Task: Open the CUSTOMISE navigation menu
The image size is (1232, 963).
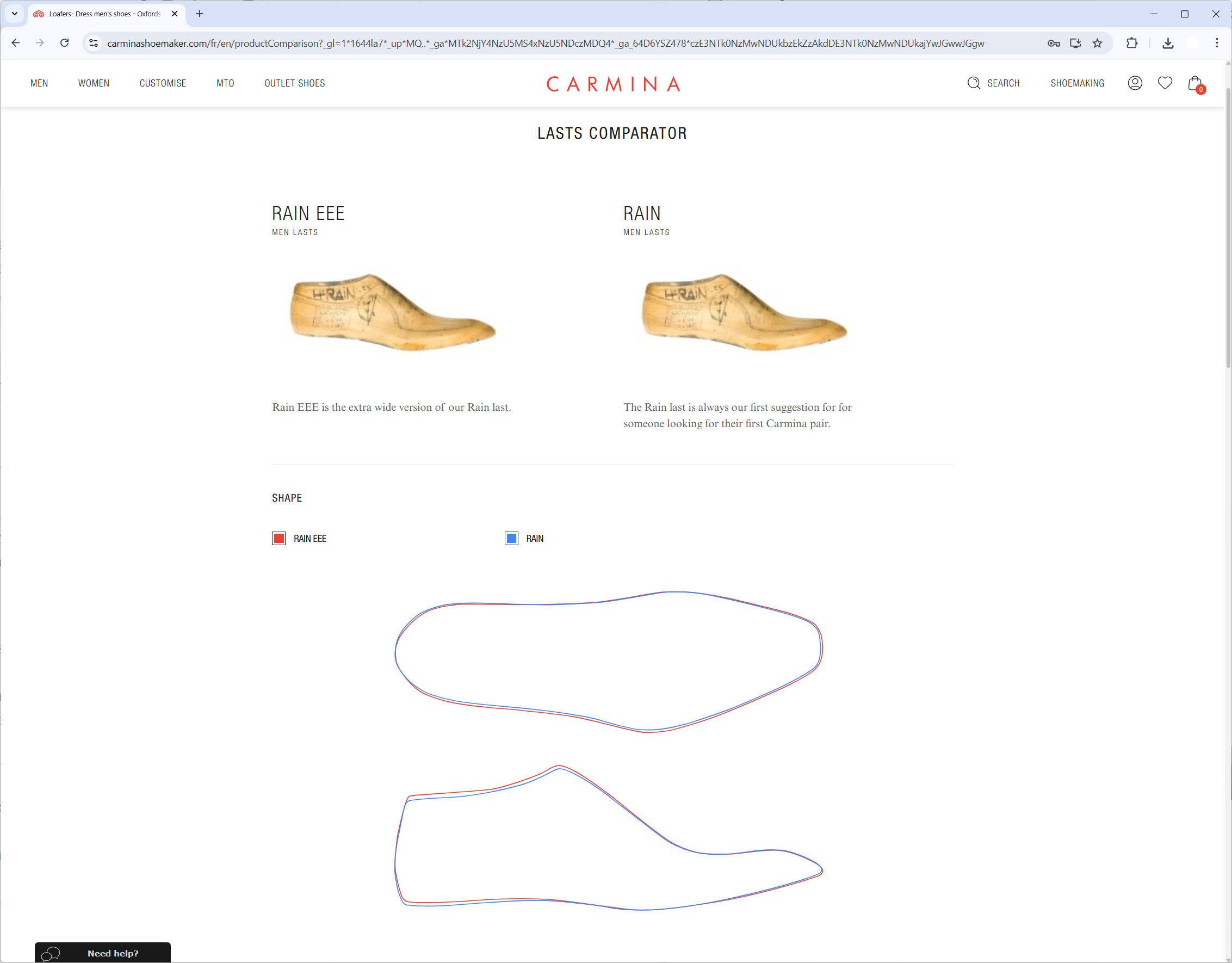Action: point(163,83)
